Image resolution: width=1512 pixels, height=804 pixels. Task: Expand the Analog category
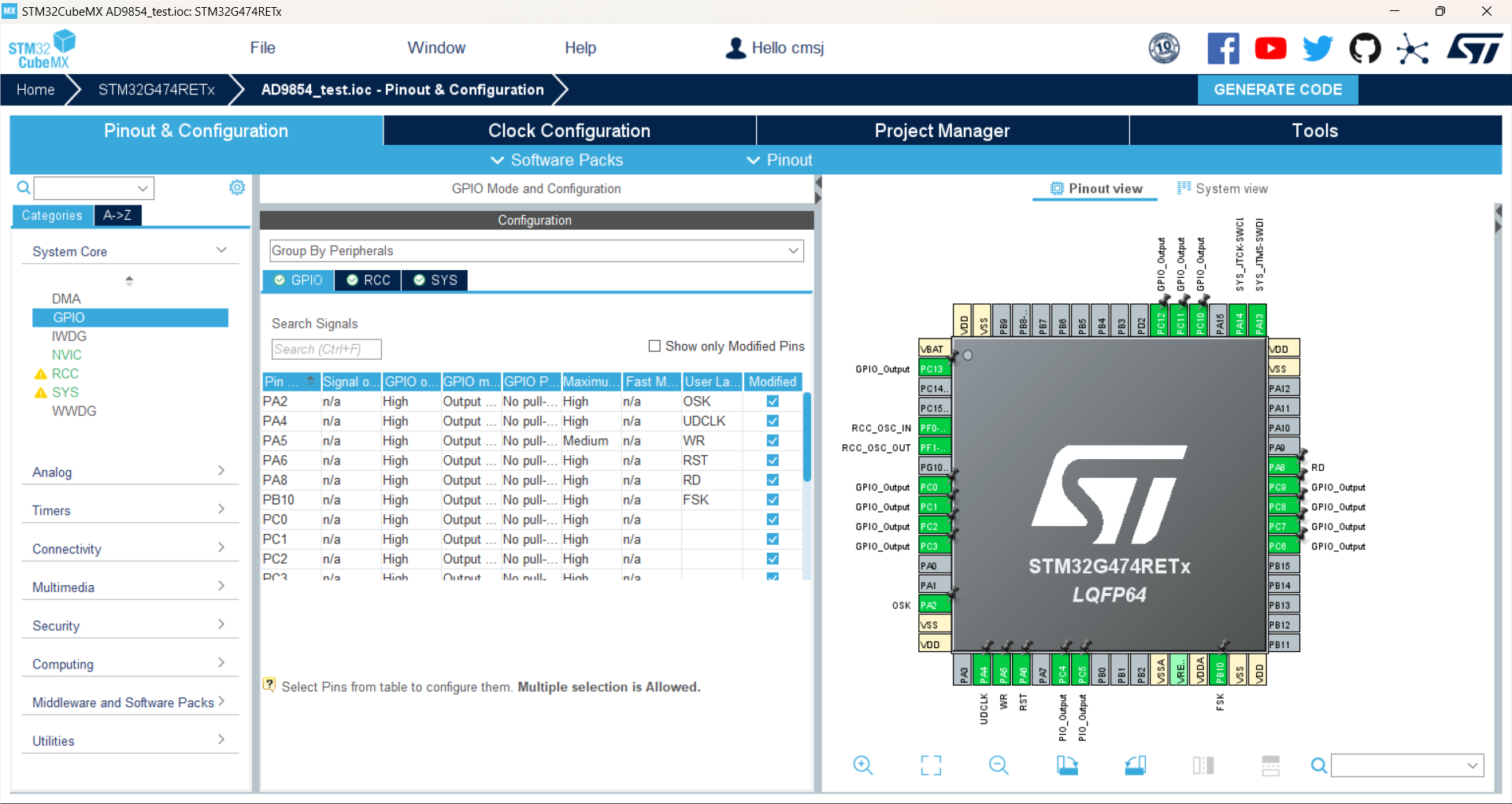(130, 472)
